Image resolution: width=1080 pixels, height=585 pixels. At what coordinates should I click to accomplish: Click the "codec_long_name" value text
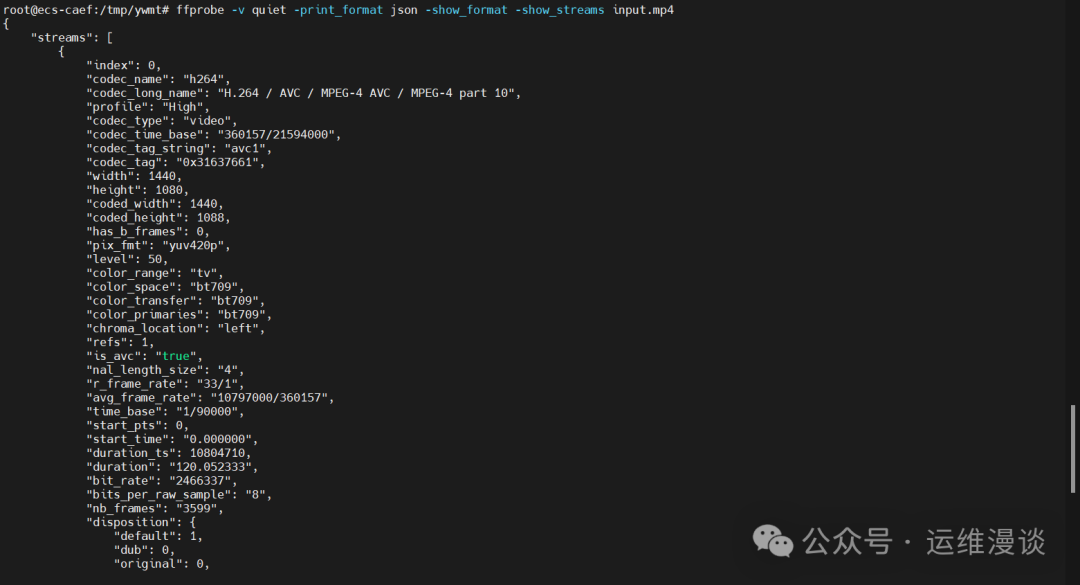pyautogui.click(x=369, y=93)
